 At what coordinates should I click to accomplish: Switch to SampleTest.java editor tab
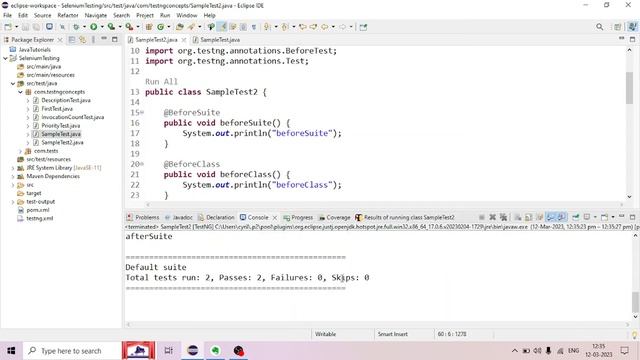click(x=216, y=40)
